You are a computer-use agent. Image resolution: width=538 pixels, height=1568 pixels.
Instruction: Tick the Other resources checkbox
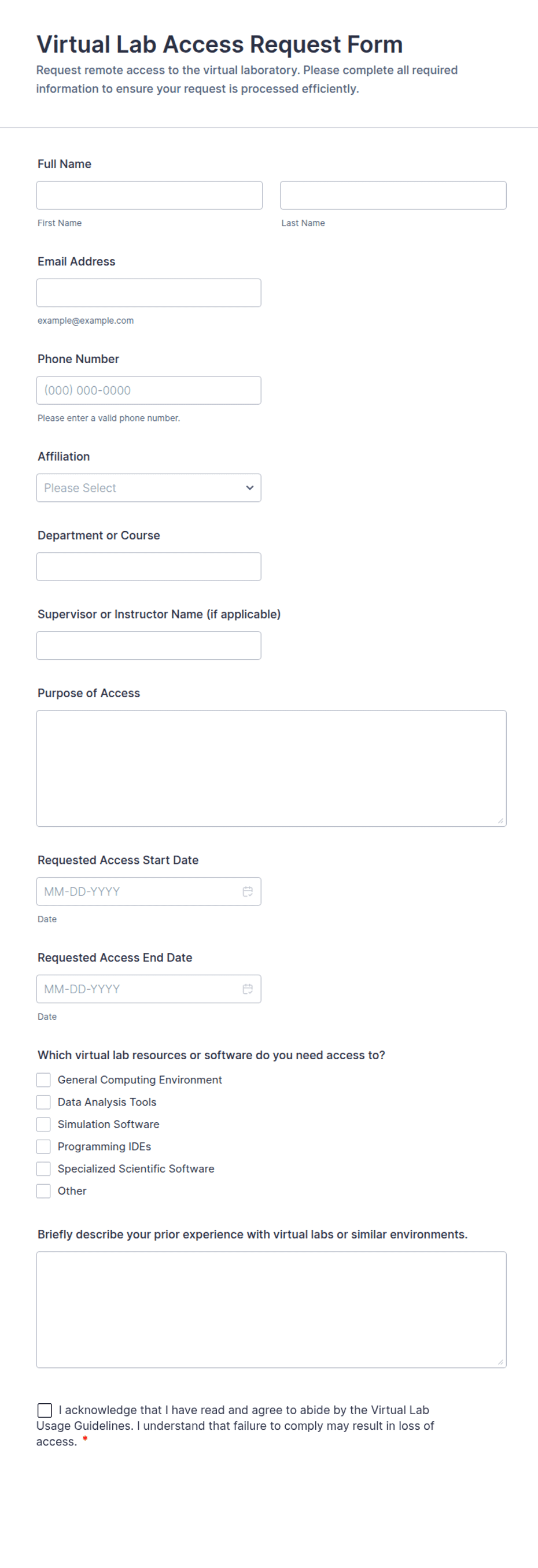[43, 1190]
